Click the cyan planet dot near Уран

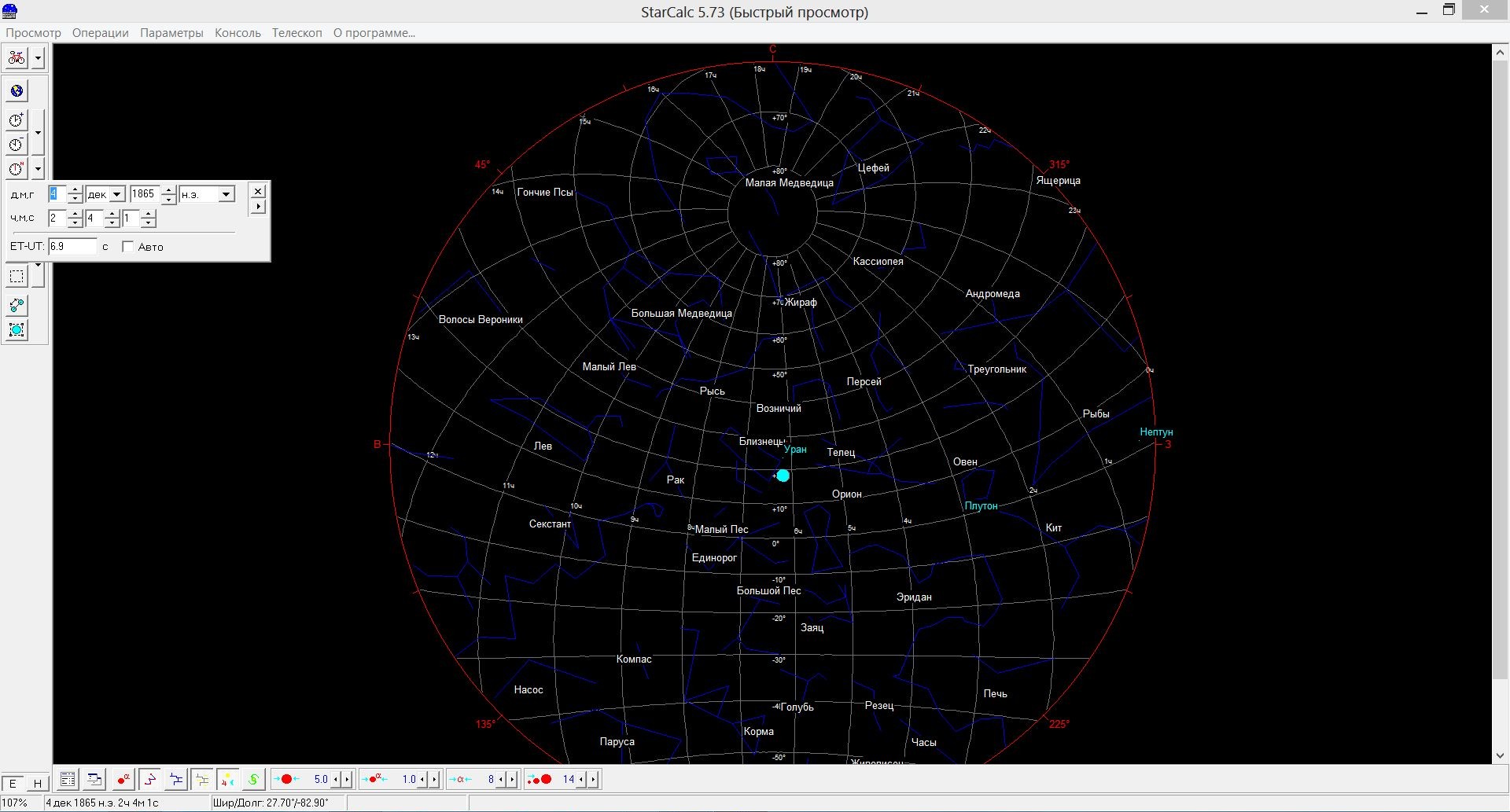click(783, 476)
